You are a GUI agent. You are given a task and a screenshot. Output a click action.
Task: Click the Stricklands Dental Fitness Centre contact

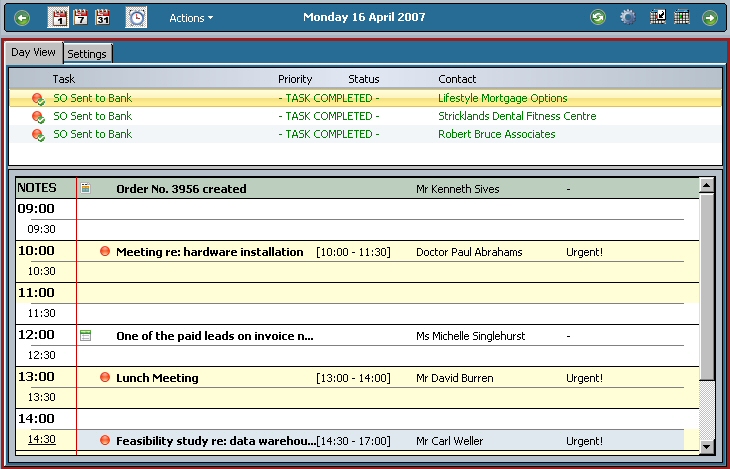(516, 116)
